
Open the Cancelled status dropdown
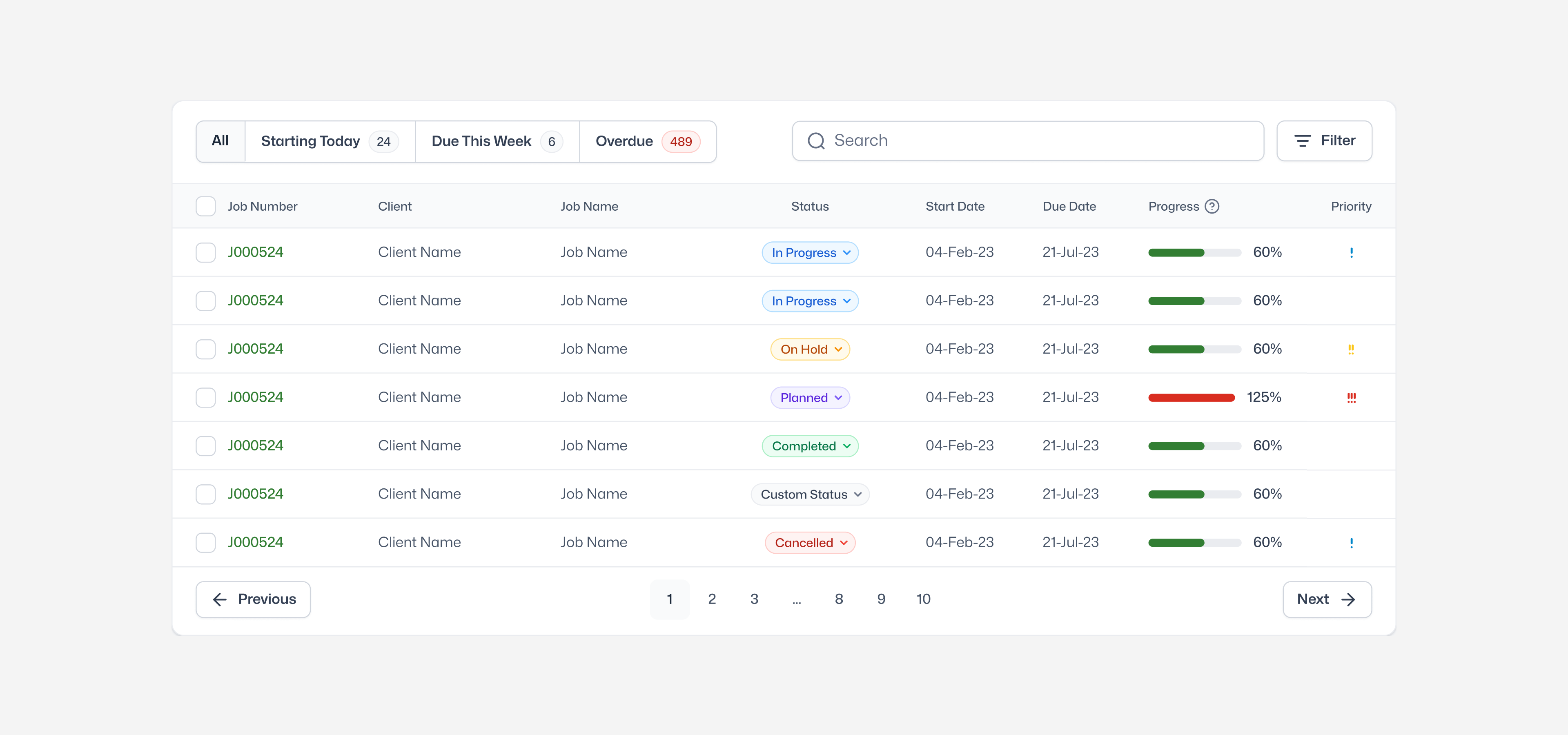(810, 543)
